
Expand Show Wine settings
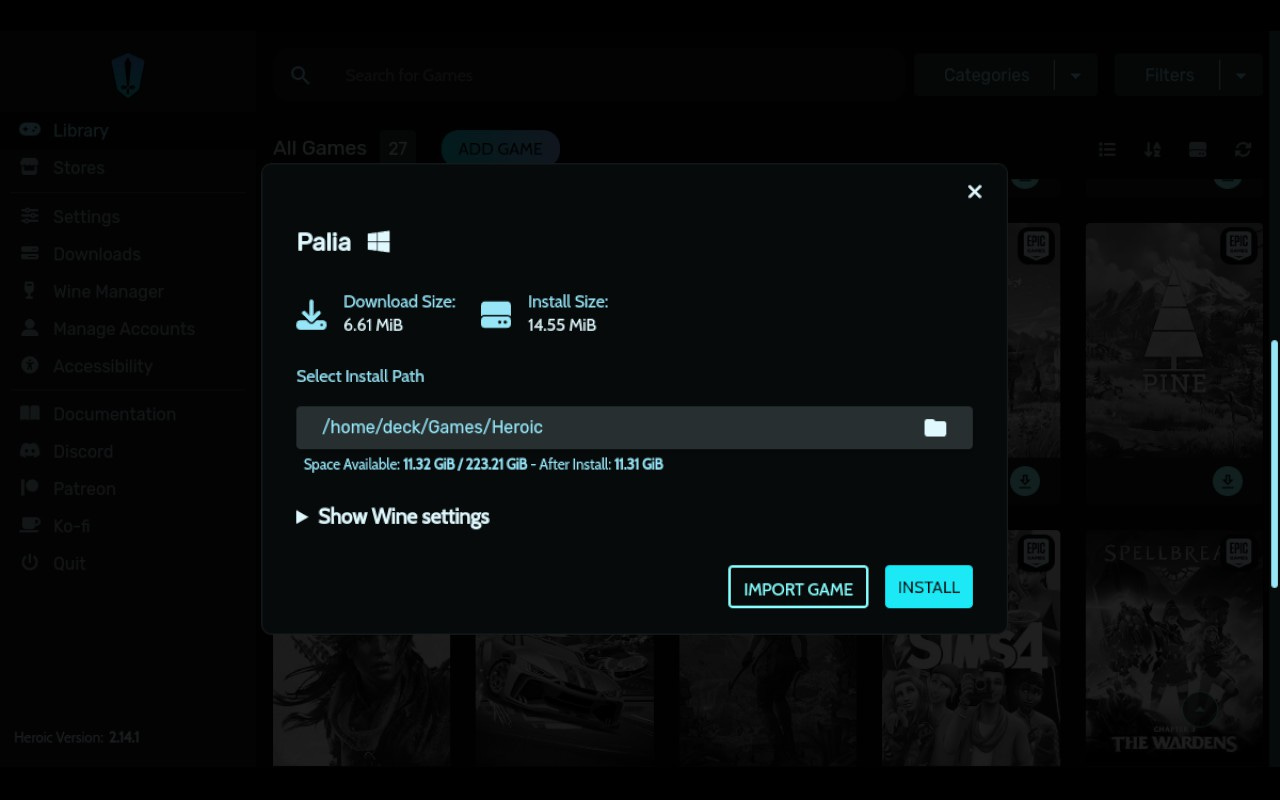tap(393, 517)
